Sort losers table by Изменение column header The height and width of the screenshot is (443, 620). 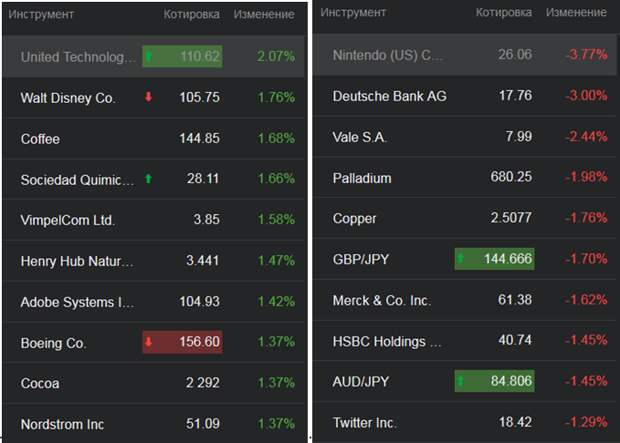pyautogui.click(x=577, y=13)
